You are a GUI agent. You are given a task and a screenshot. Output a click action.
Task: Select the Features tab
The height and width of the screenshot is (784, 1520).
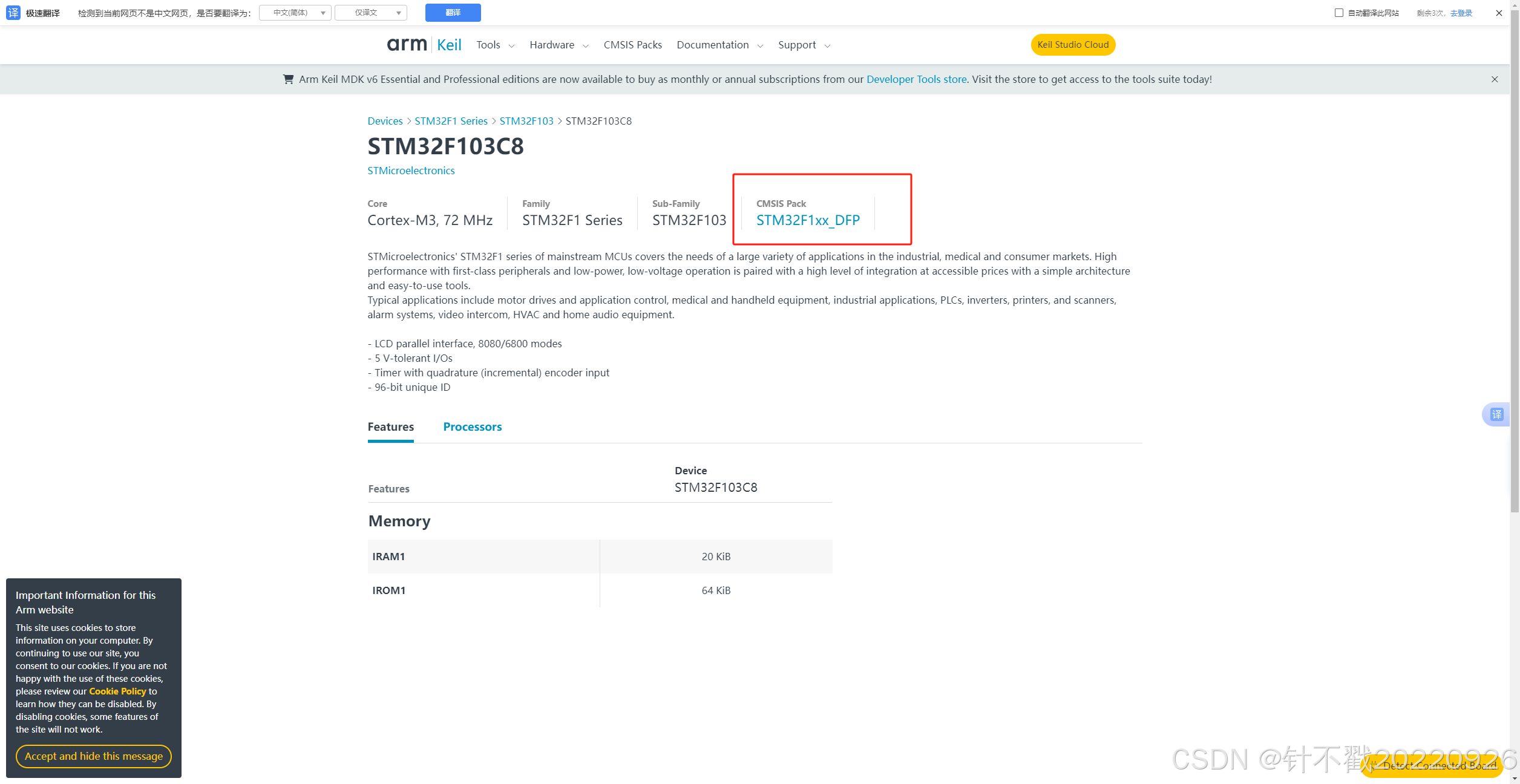click(x=391, y=427)
